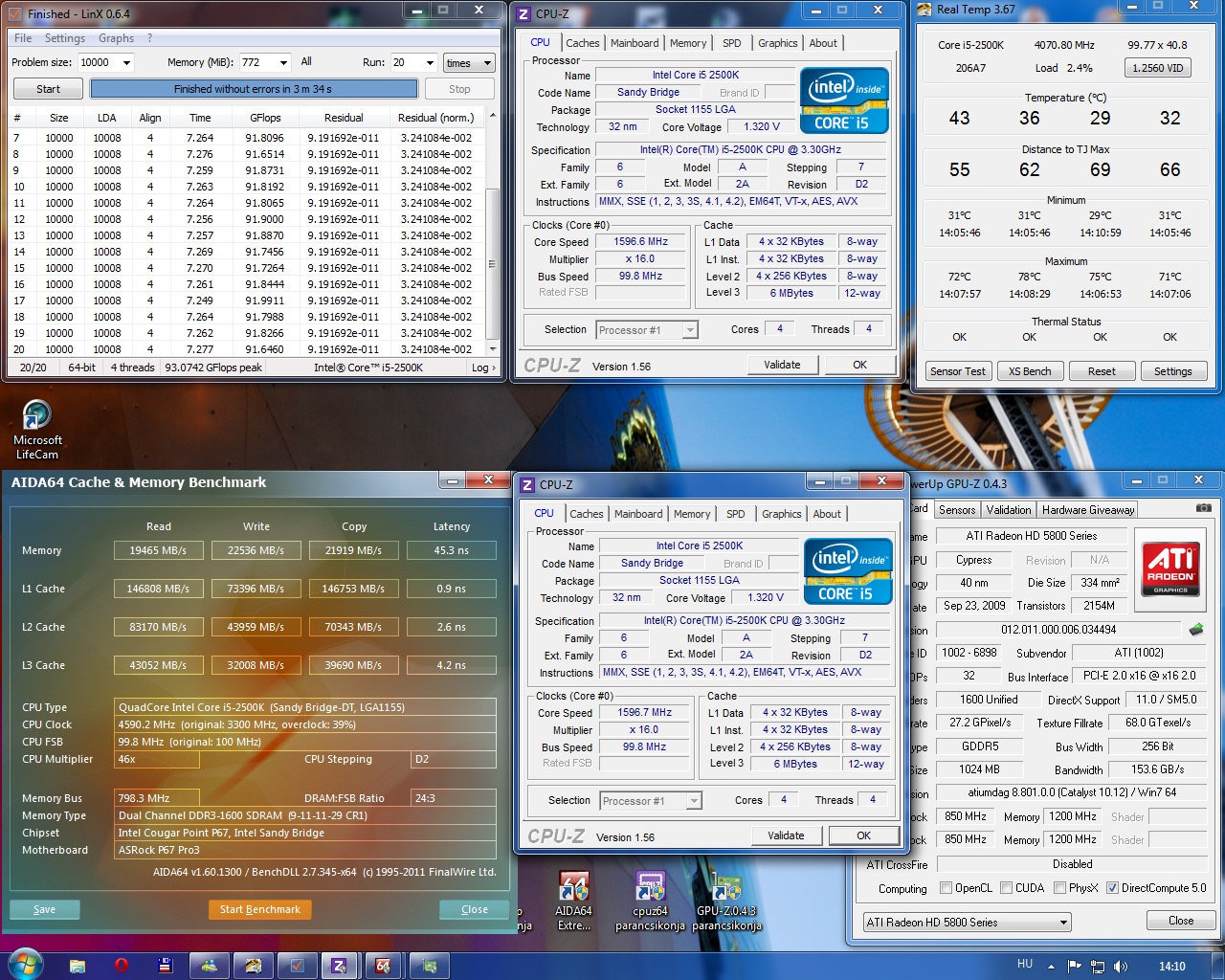Open the Problem size dropdown in LinX
The width and height of the screenshot is (1225, 980).
126,63
